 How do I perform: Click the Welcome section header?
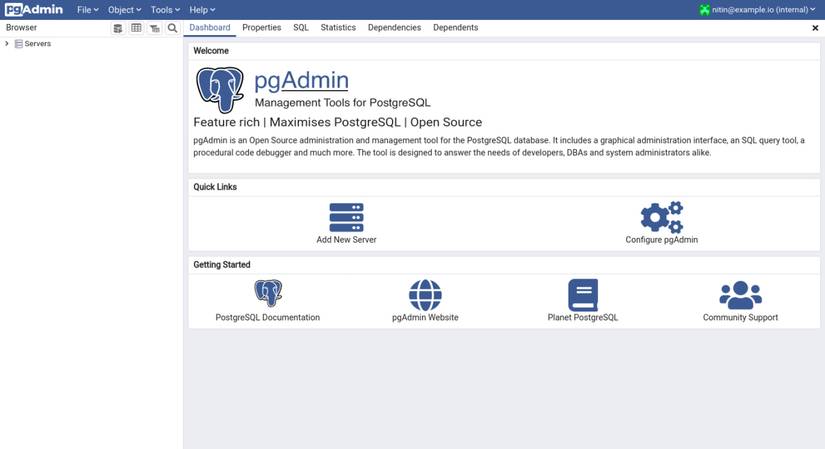coord(211,51)
